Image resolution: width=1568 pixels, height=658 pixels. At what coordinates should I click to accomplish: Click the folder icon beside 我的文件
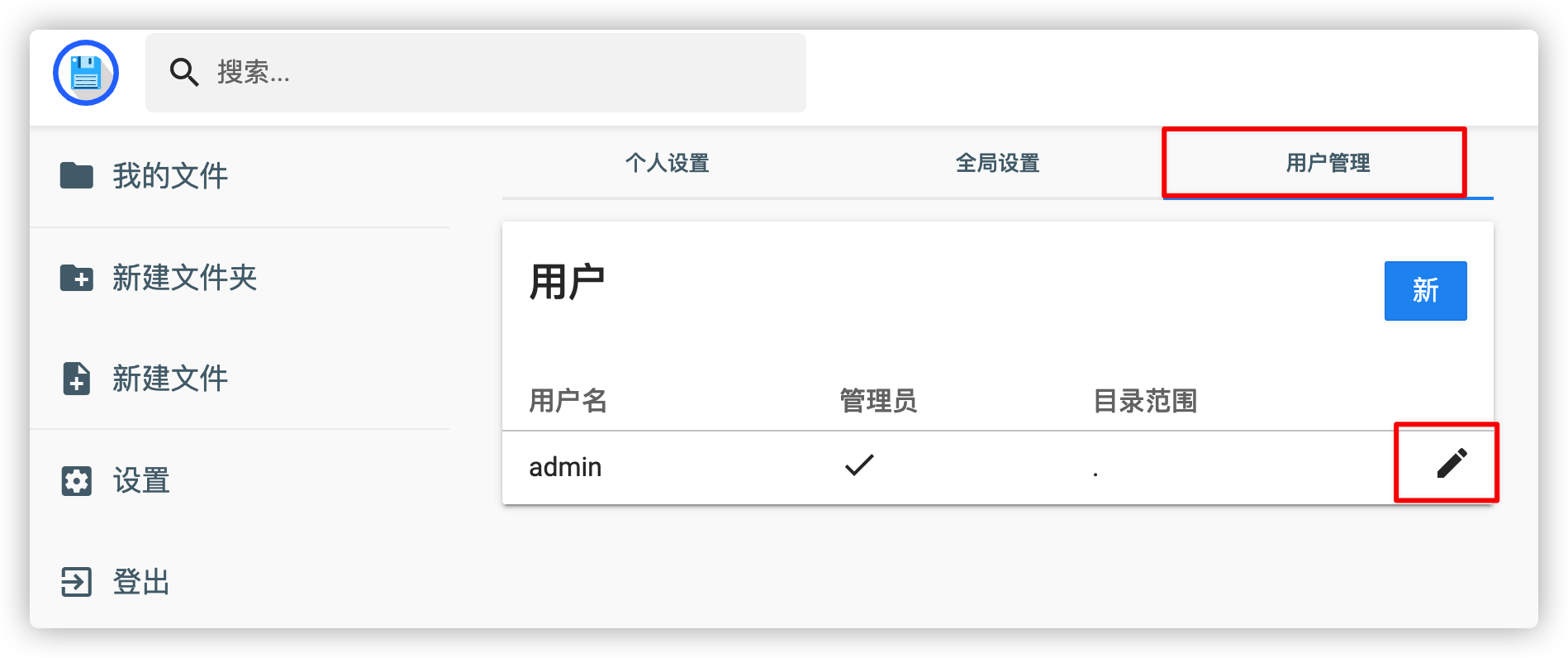point(77,175)
